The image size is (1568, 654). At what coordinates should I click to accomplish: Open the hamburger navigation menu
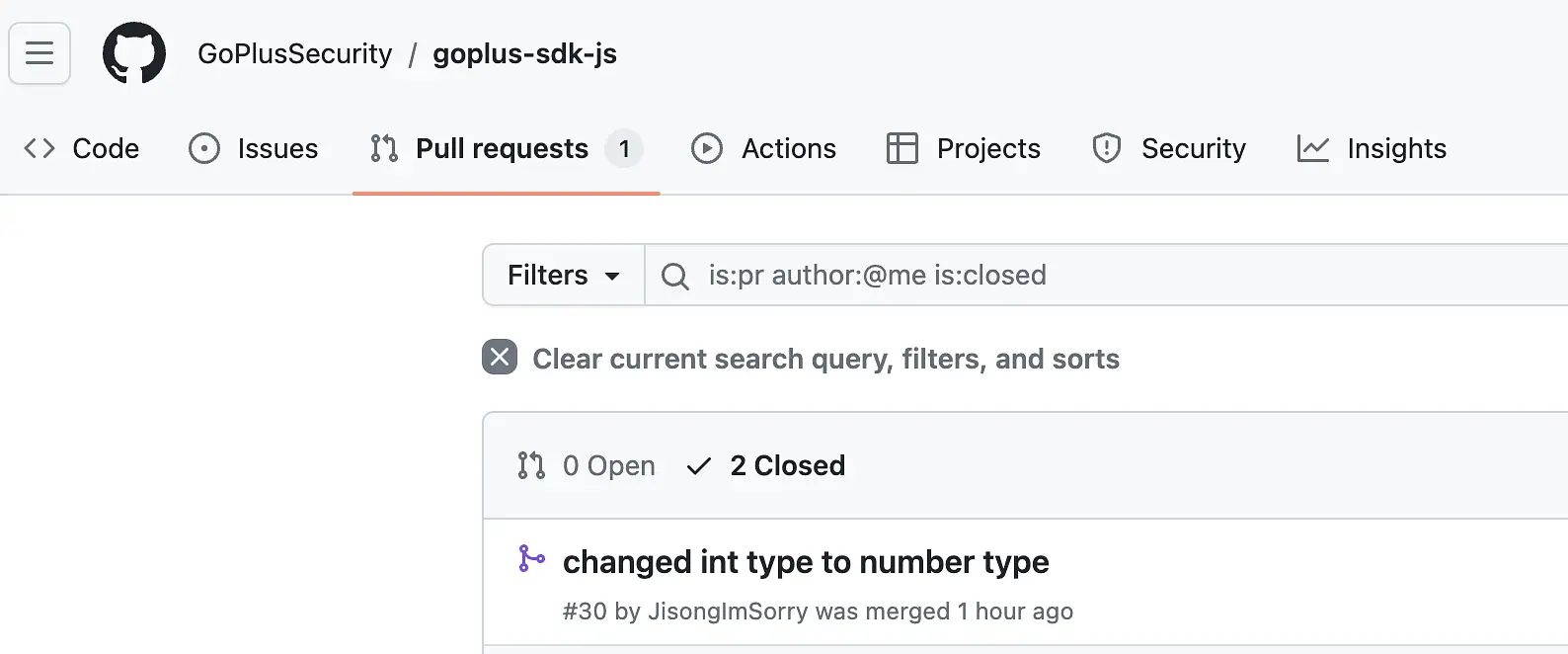pos(39,53)
